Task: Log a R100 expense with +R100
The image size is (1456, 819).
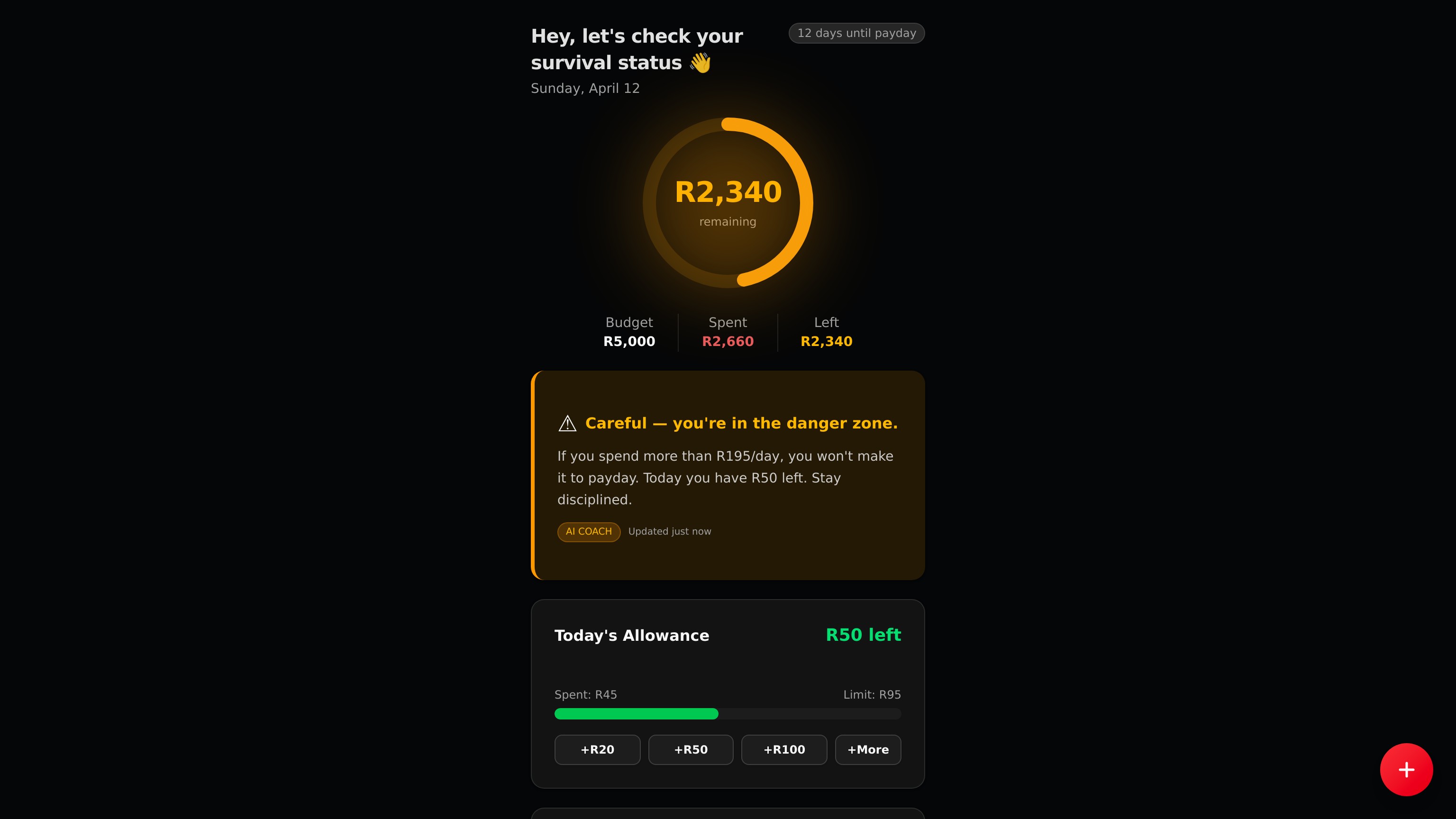Action: click(x=784, y=749)
